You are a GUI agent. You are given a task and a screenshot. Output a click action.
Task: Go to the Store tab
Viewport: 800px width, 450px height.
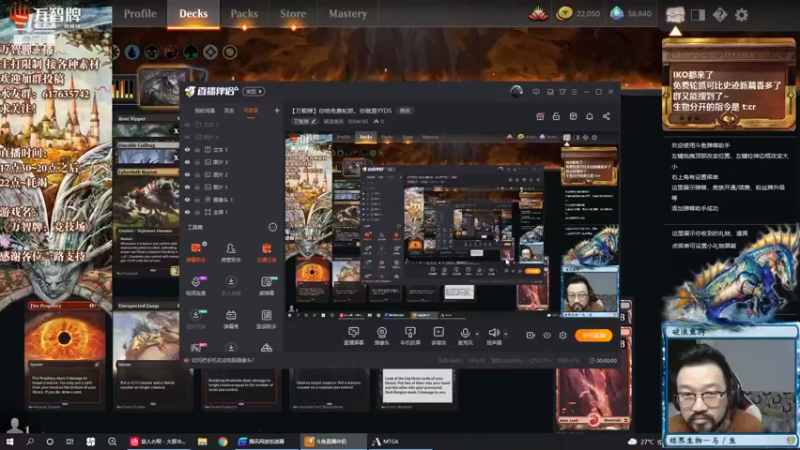[293, 14]
